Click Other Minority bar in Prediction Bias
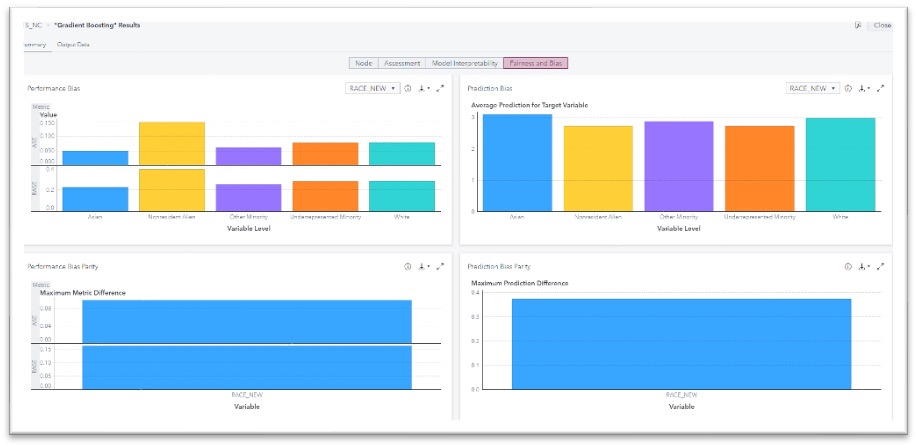This screenshot has width=916, height=445. [x=679, y=166]
